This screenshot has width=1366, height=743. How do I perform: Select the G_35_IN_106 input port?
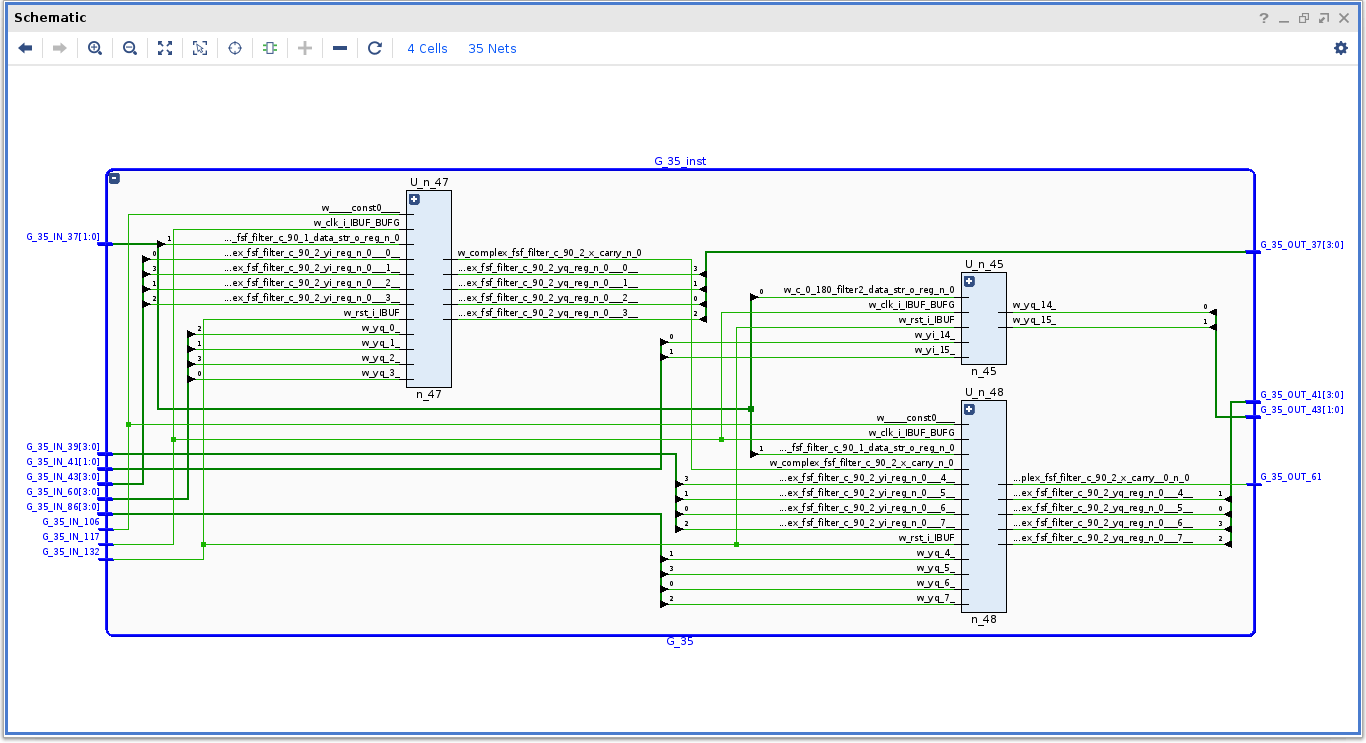[x=70, y=522]
